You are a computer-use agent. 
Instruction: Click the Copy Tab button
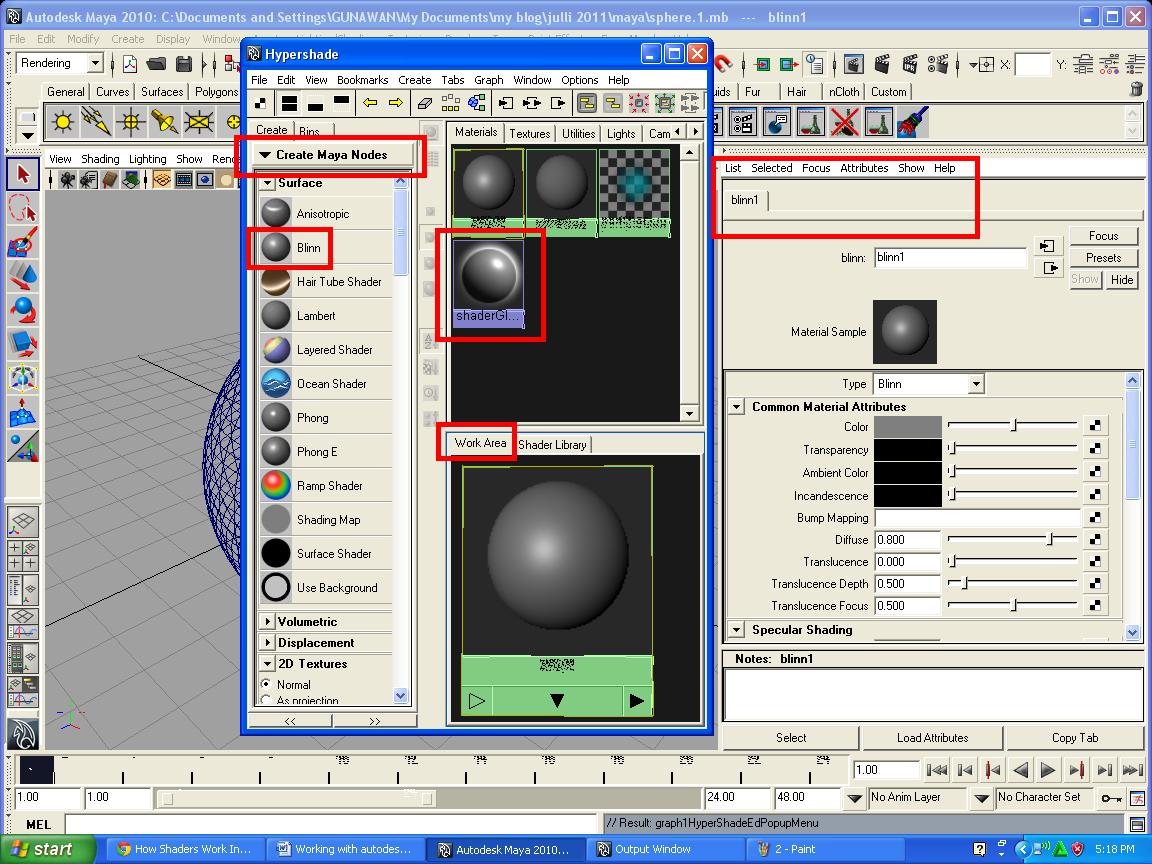click(x=1075, y=738)
